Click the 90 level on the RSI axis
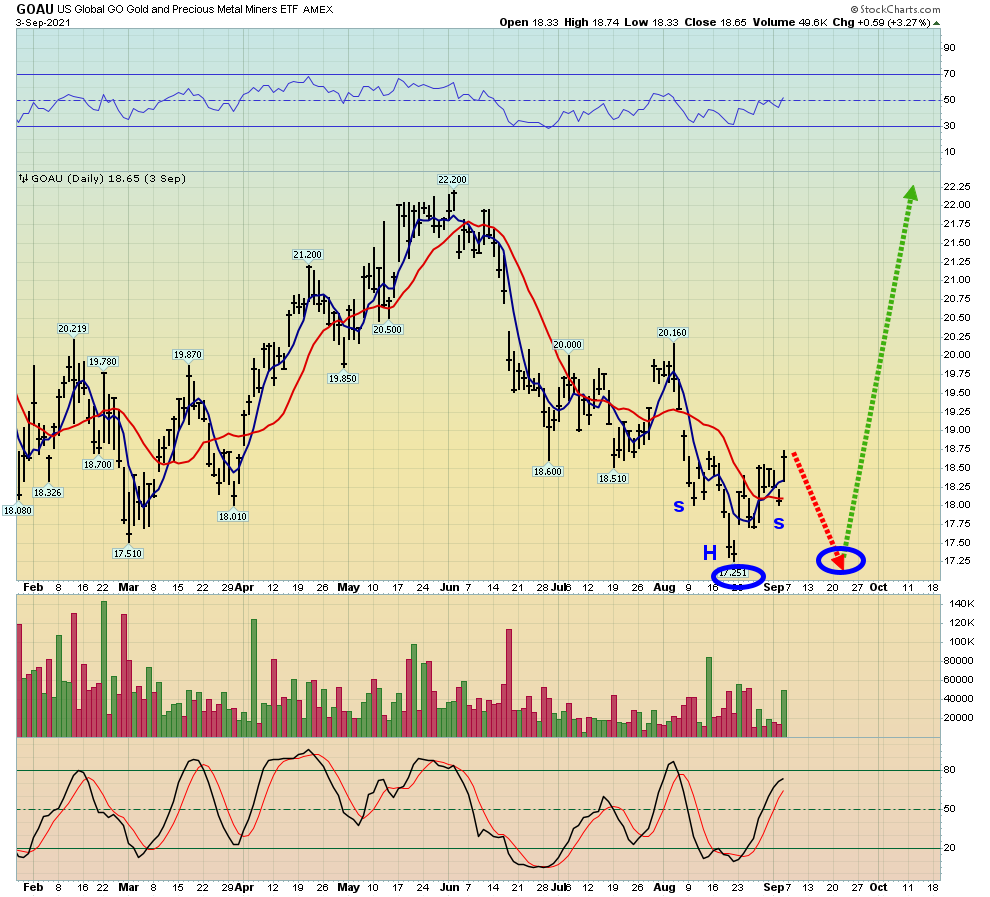990x897 pixels. click(x=950, y=48)
